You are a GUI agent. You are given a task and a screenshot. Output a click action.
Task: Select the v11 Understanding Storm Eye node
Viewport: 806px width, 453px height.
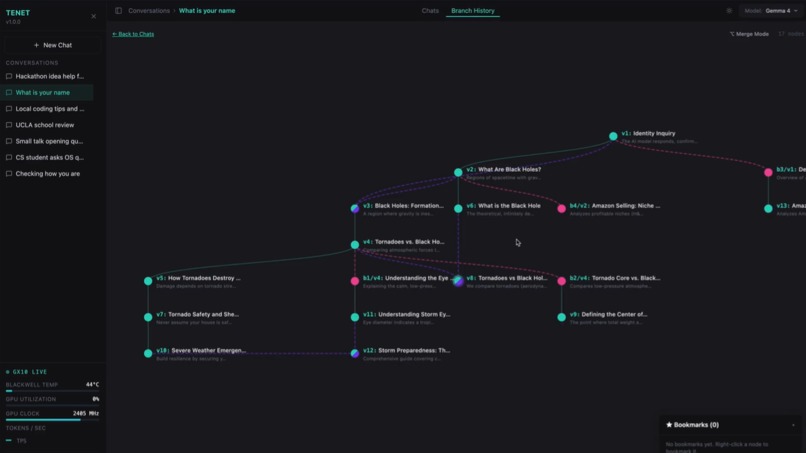pyautogui.click(x=355, y=317)
